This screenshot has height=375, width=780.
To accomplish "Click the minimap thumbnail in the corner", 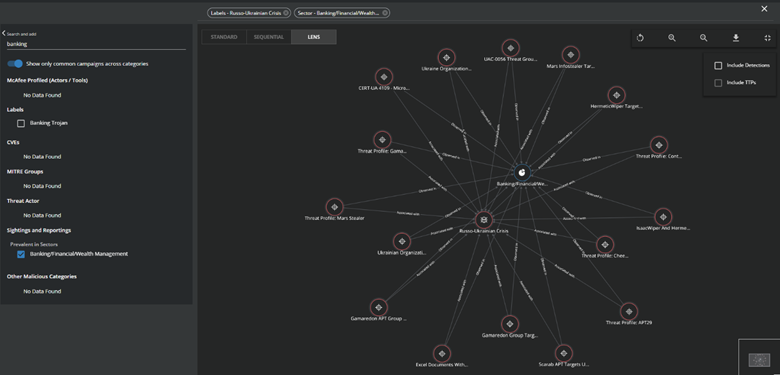I will coord(759,359).
